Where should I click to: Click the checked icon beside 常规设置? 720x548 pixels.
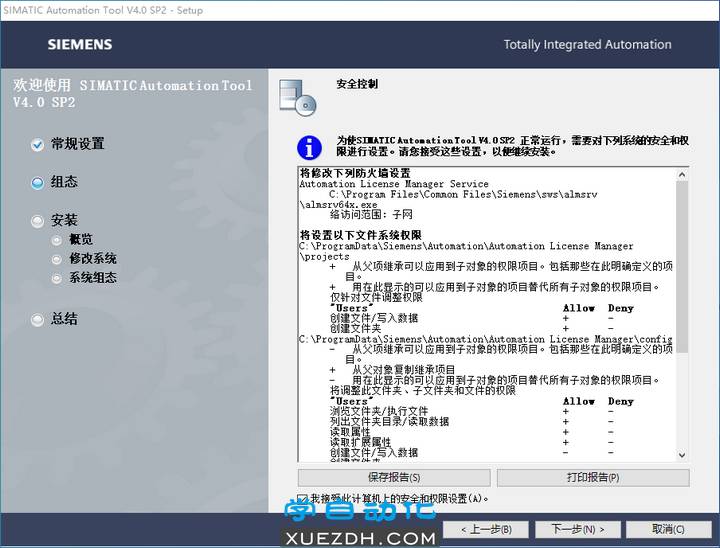pyautogui.click(x=37, y=145)
